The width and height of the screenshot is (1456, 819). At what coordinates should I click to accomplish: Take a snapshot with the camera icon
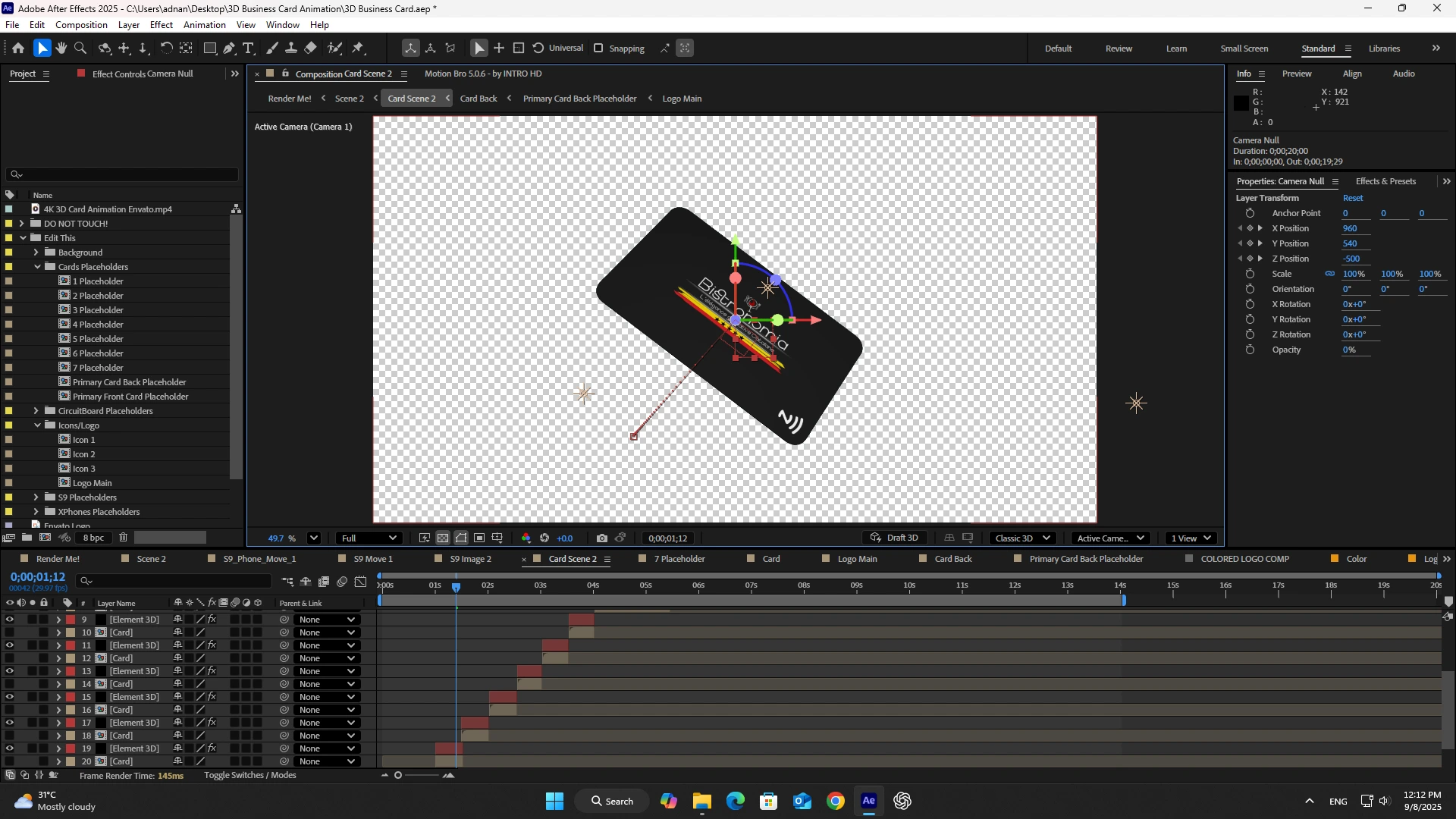pyautogui.click(x=601, y=538)
